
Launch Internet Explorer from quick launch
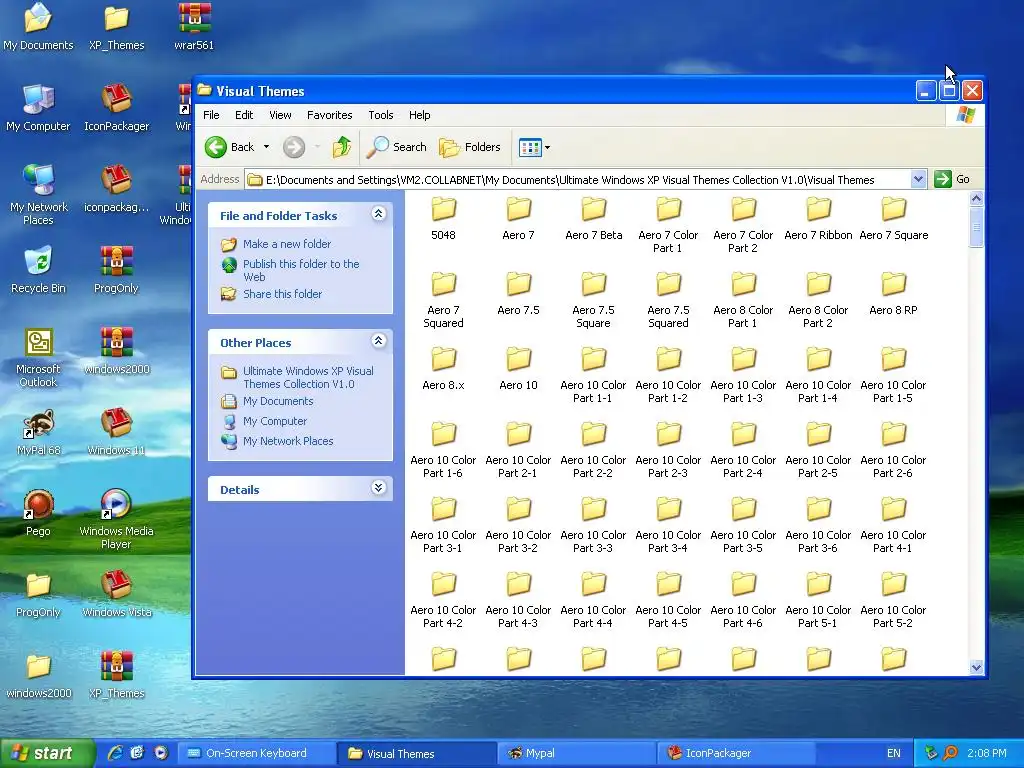[x=116, y=753]
